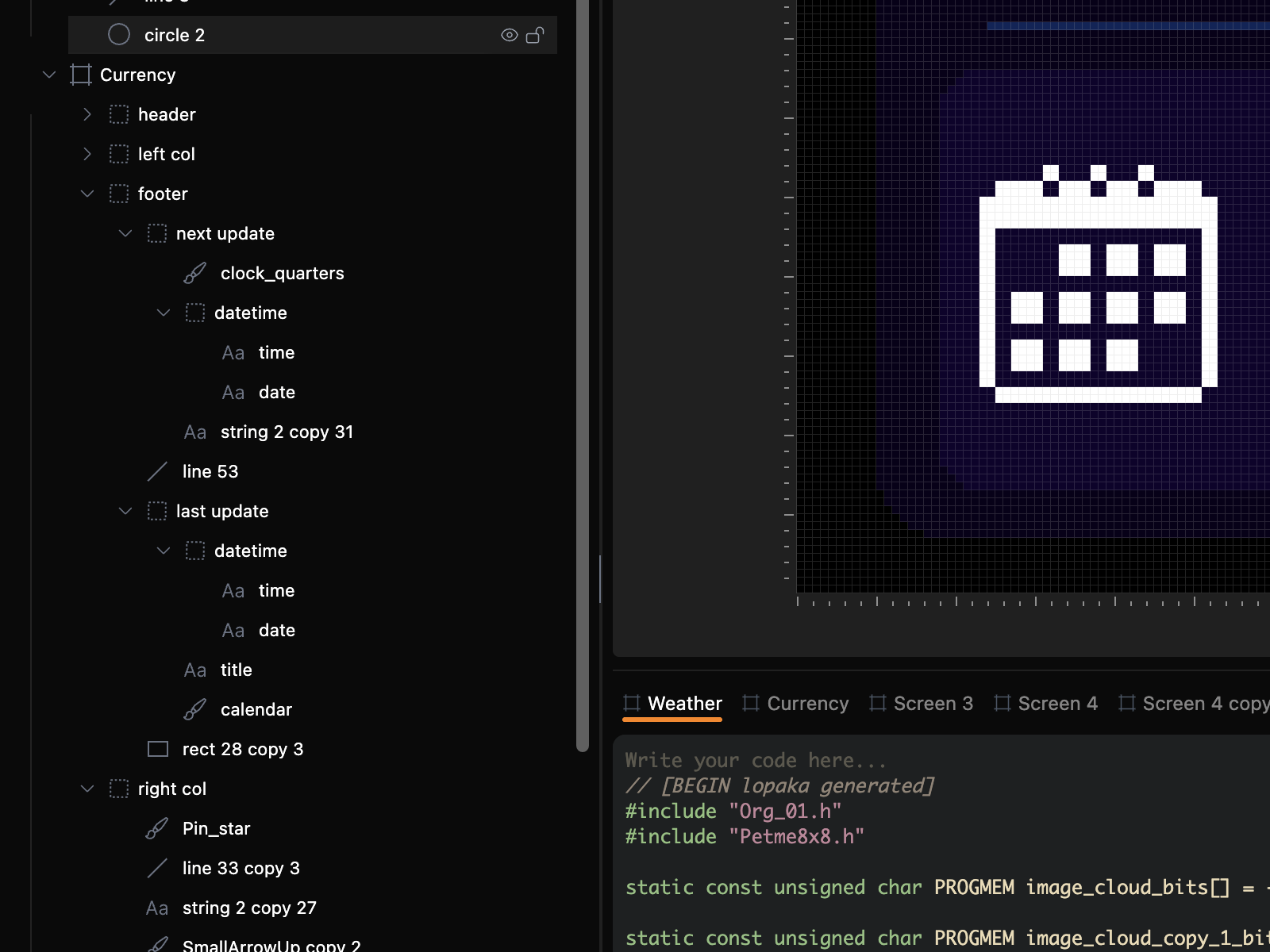Click the group icon beside footer
The image size is (1270, 952).
119,194
